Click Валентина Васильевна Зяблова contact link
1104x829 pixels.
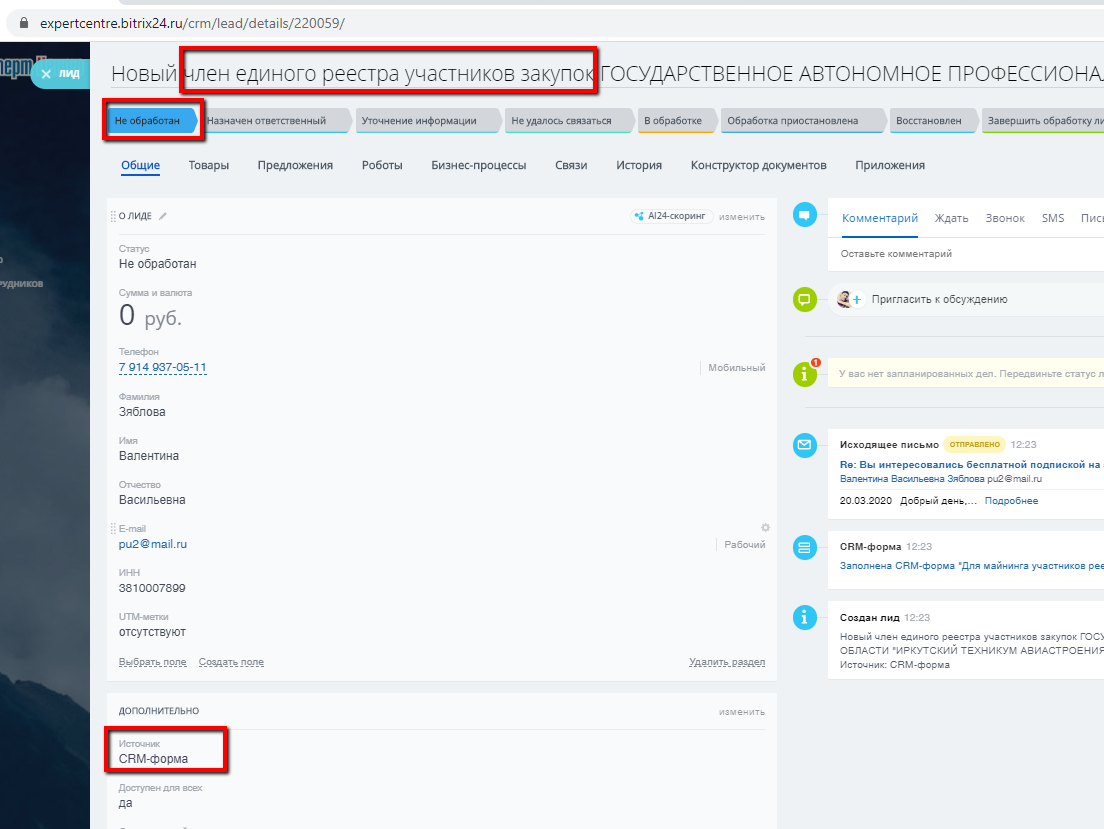tap(912, 479)
